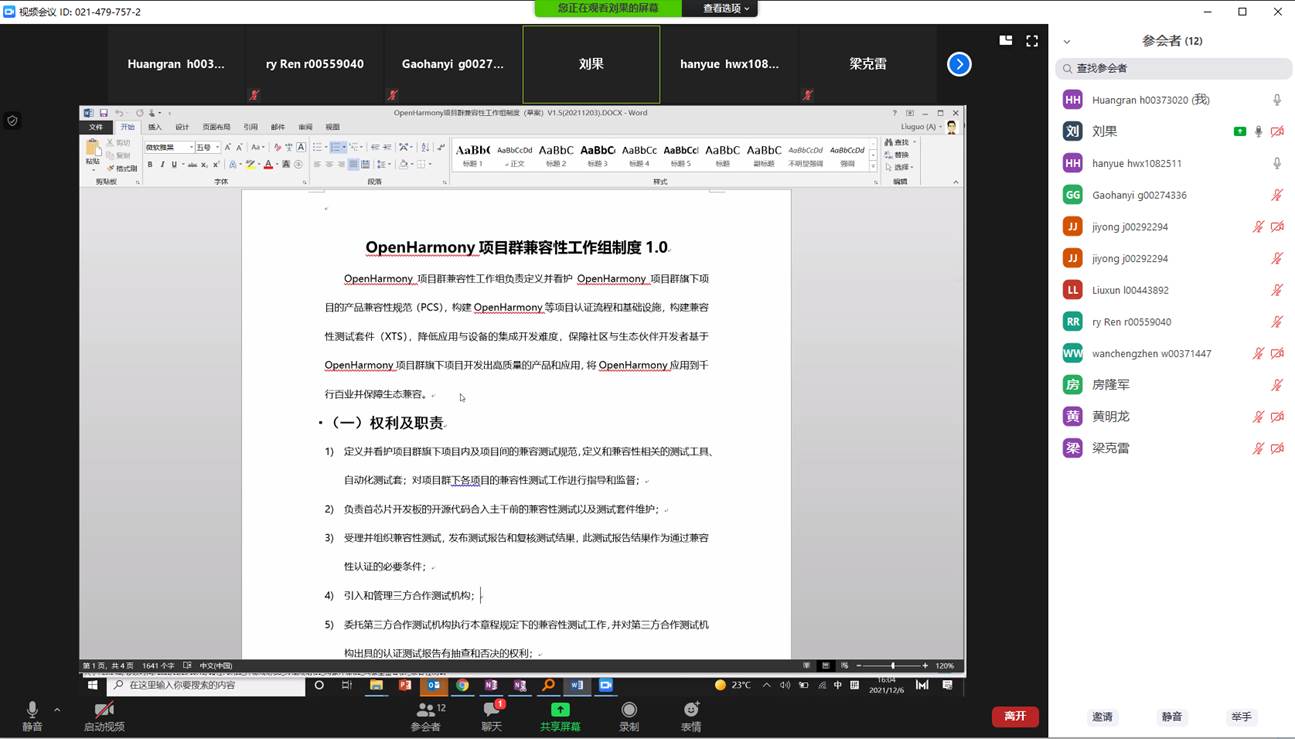Click the Chrome icon in the shared taskbar

(462, 685)
